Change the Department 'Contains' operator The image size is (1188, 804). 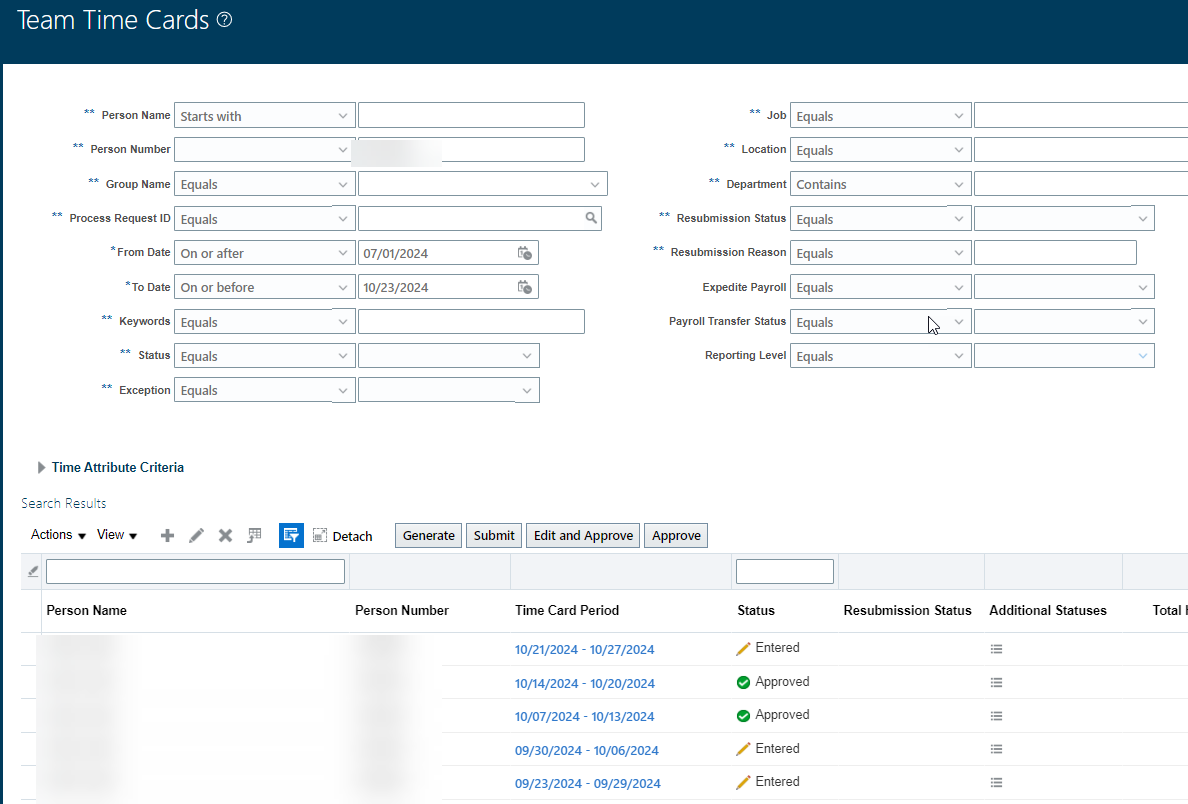[x=957, y=183]
